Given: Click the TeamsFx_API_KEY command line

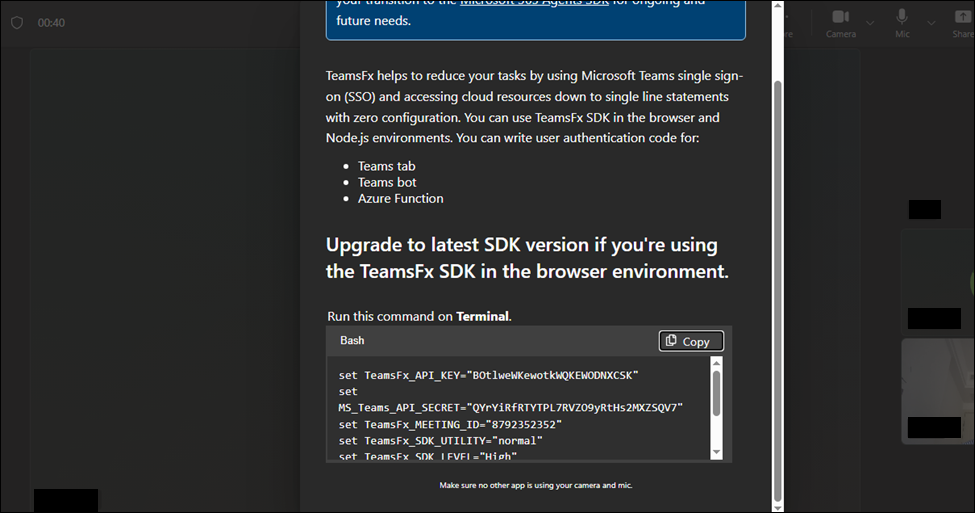Looking at the screenshot, I should coord(488,375).
